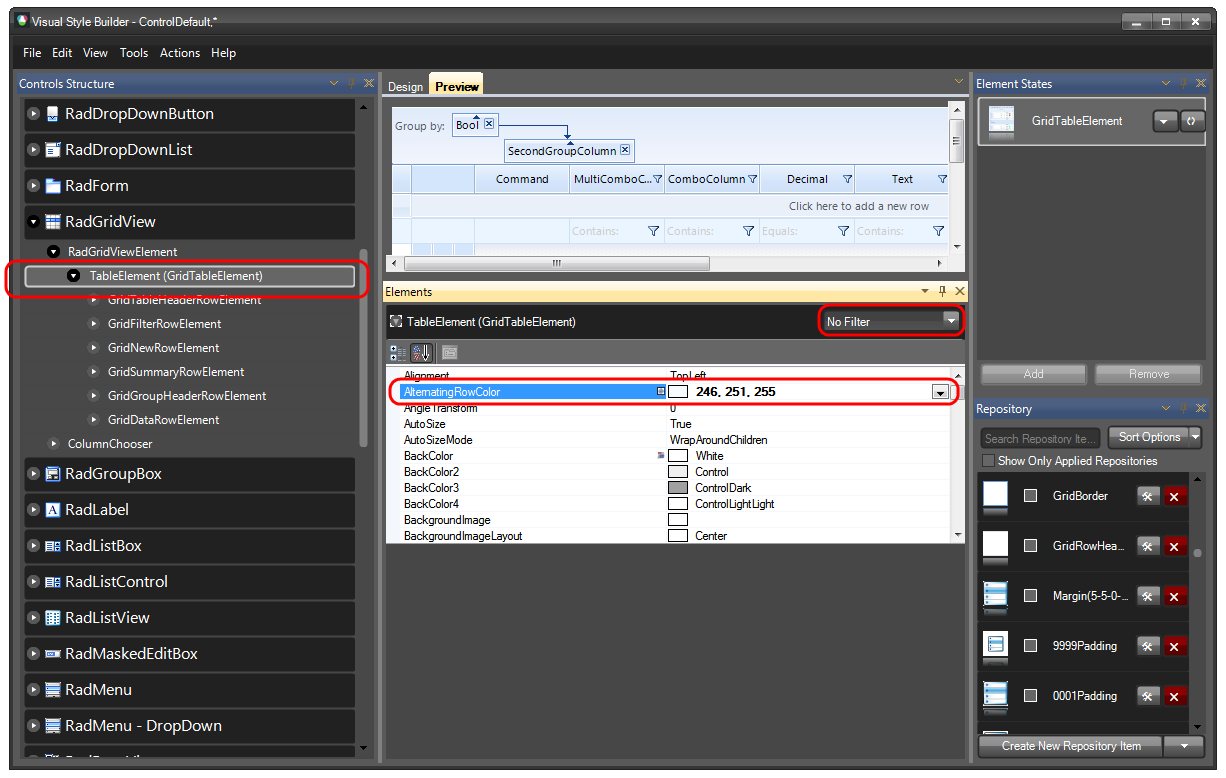1226x778 pixels.
Task: Click the Remove button in Element States
Action: [x=1148, y=374]
